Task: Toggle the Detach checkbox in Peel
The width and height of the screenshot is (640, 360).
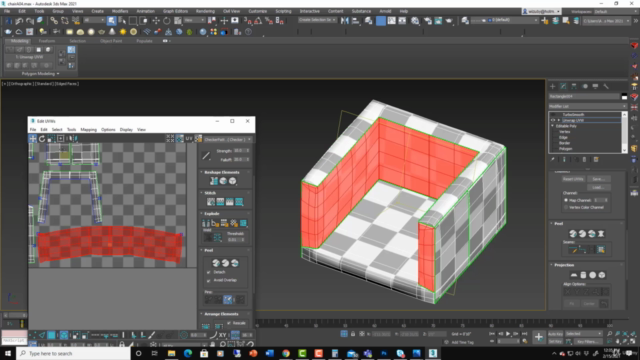Action: coord(209,272)
